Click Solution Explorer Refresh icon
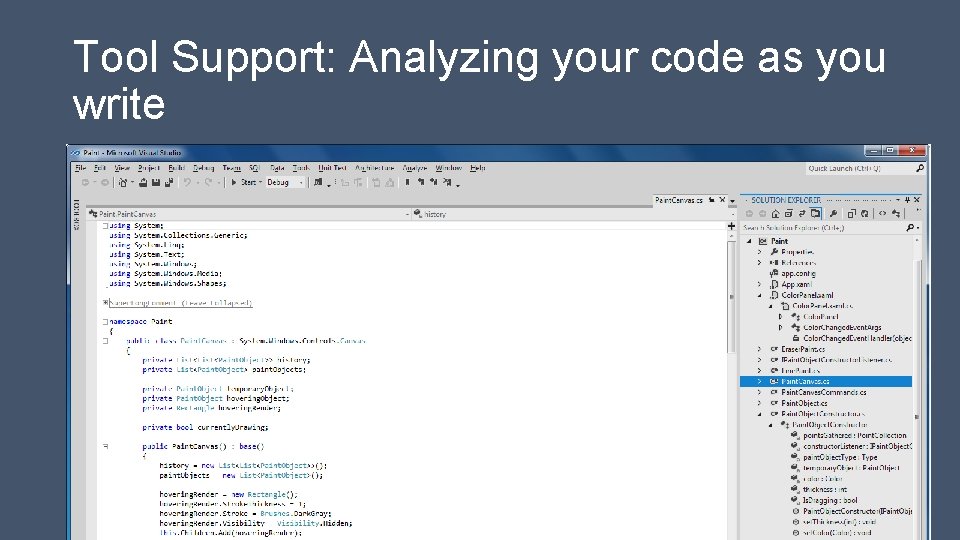The image size is (960, 540). pos(864,214)
